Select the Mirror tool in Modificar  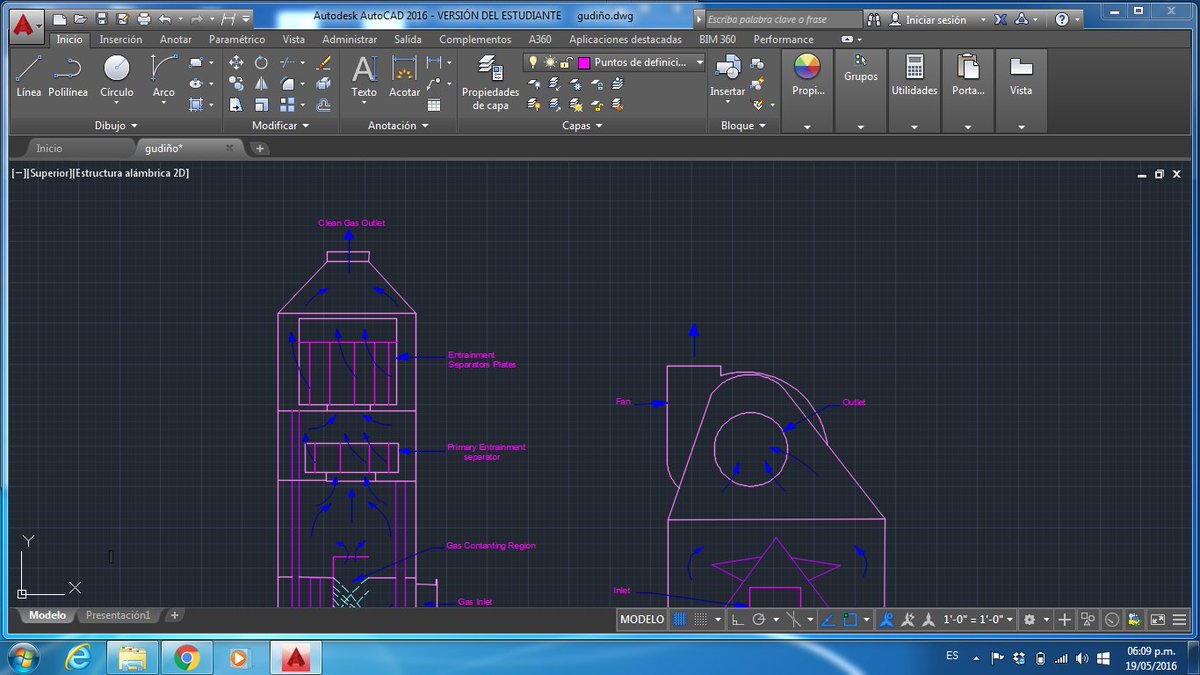[261, 83]
